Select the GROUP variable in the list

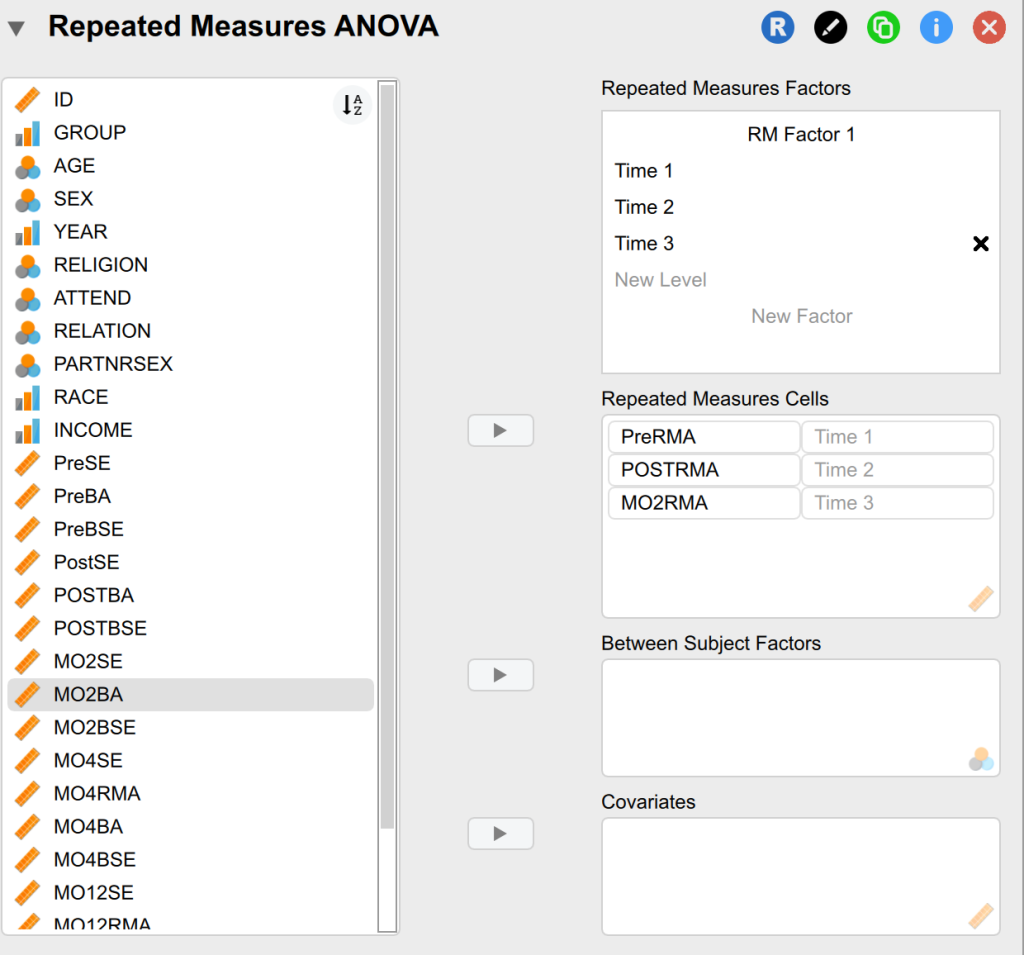[x=92, y=132]
